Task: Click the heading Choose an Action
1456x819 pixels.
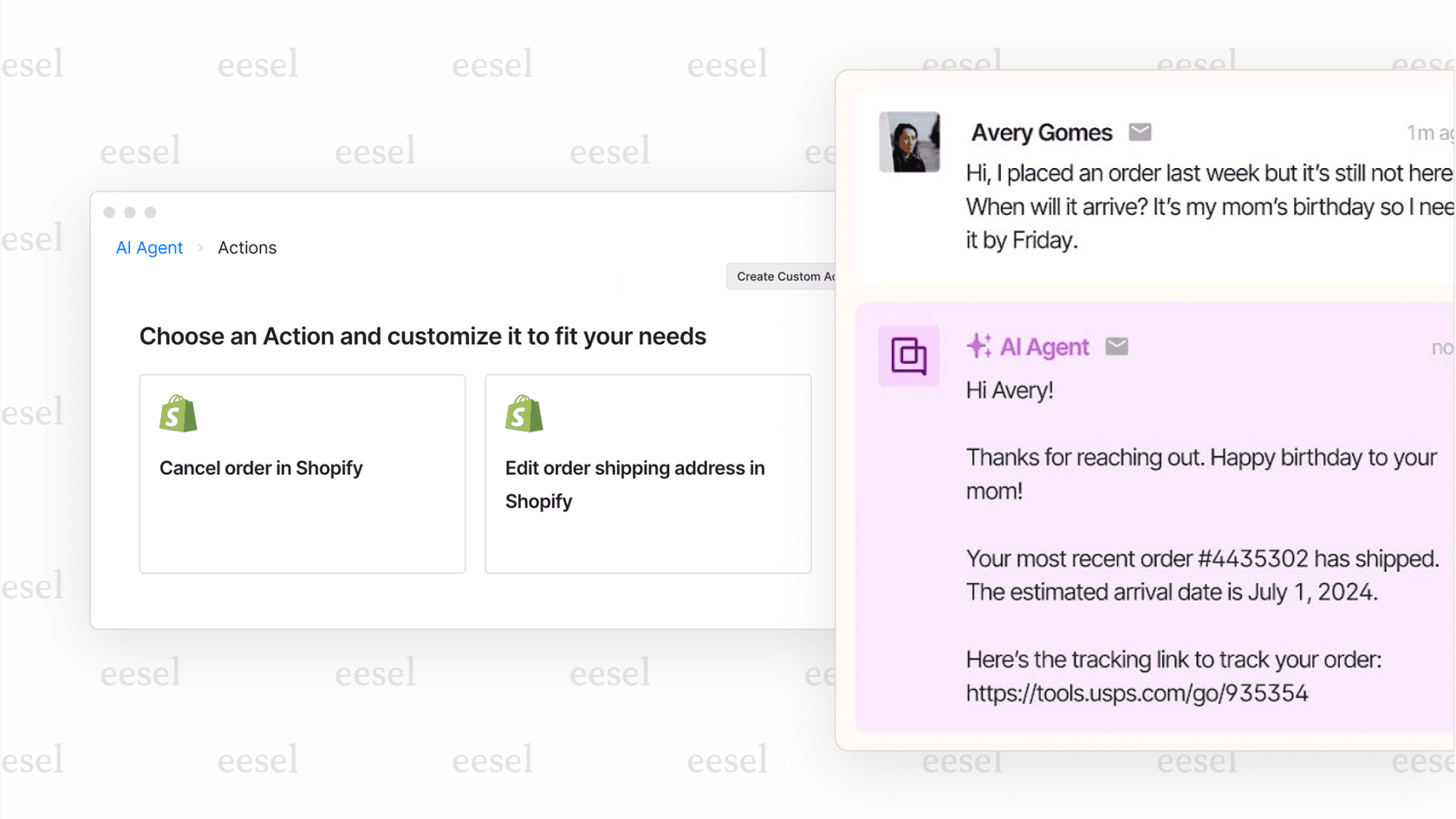Action: [423, 336]
